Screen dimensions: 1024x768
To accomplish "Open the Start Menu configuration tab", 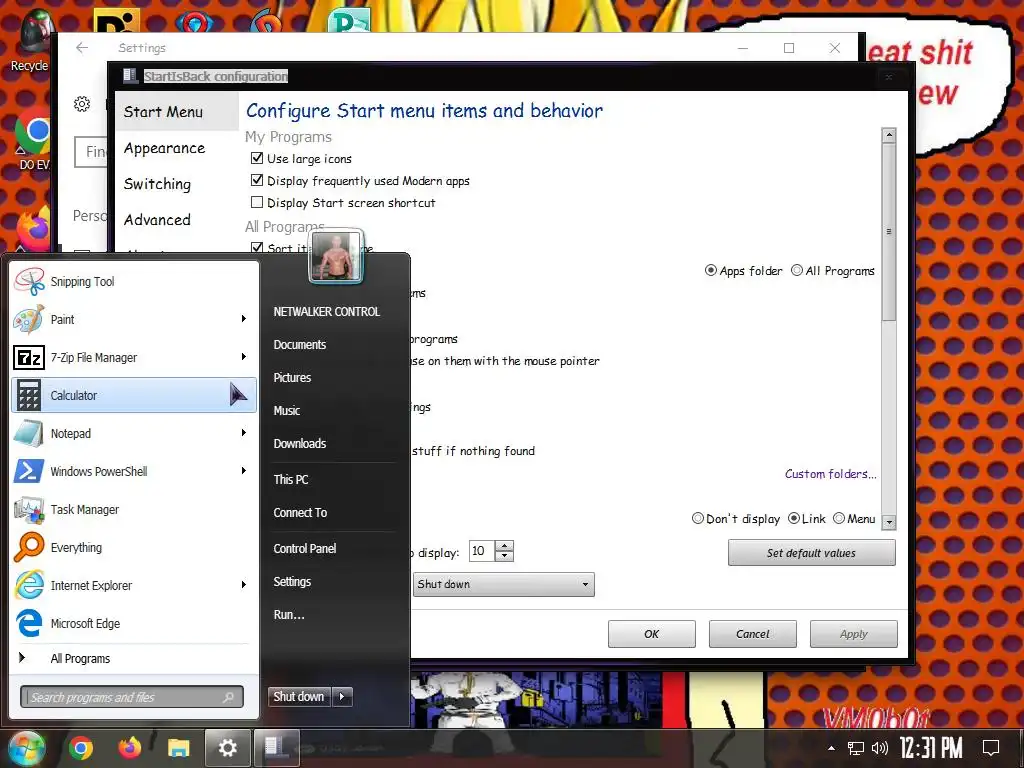I will 177,112.
